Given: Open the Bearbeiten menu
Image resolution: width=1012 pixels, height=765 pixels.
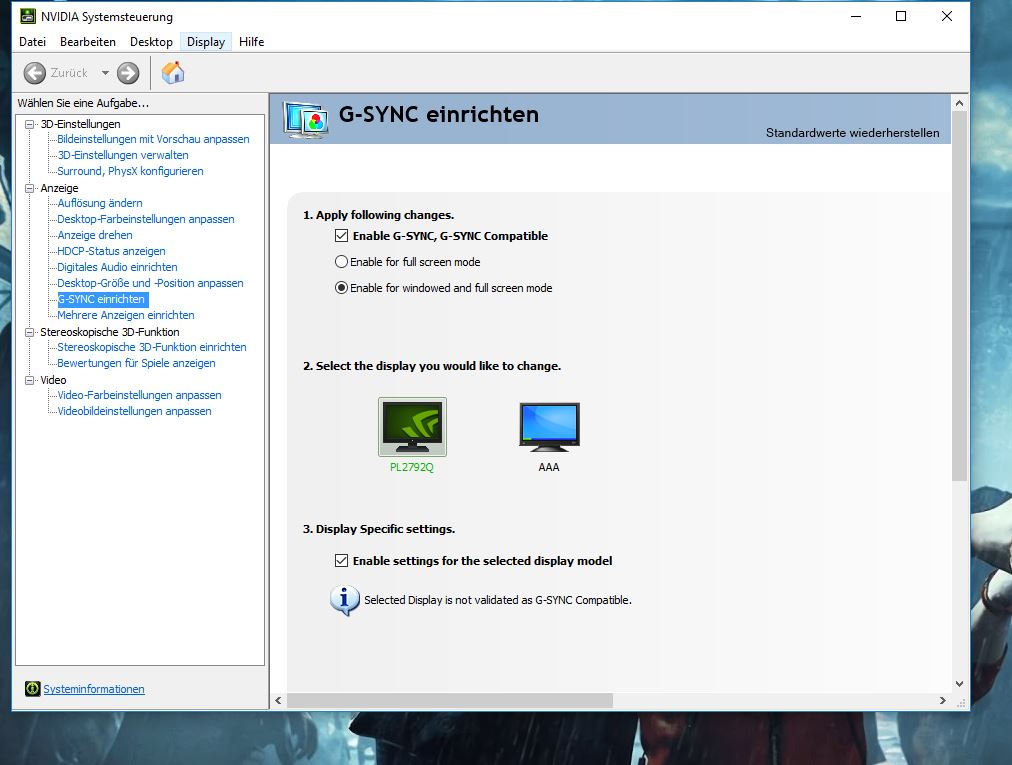Looking at the screenshot, I should [x=88, y=42].
